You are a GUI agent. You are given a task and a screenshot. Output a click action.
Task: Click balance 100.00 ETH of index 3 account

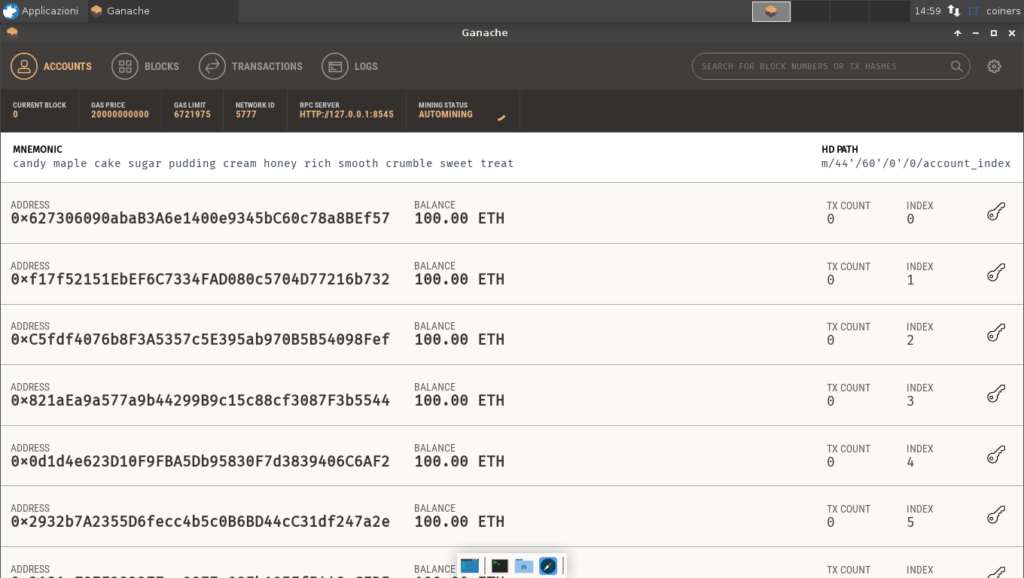click(x=459, y=400)
